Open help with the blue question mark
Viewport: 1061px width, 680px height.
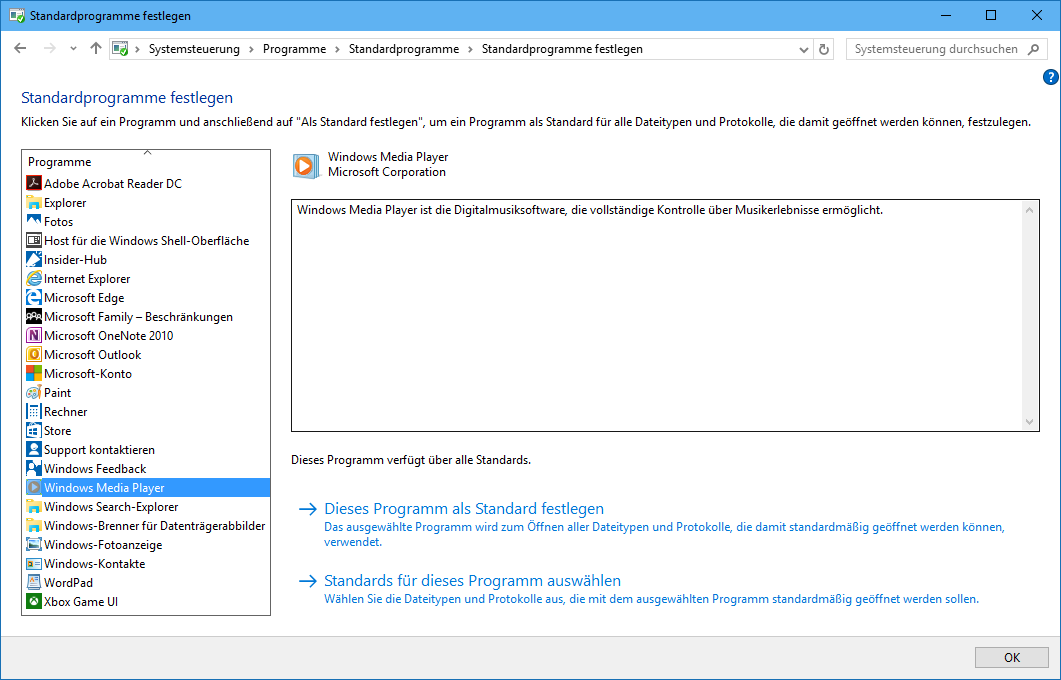[x=1051, y=77]
